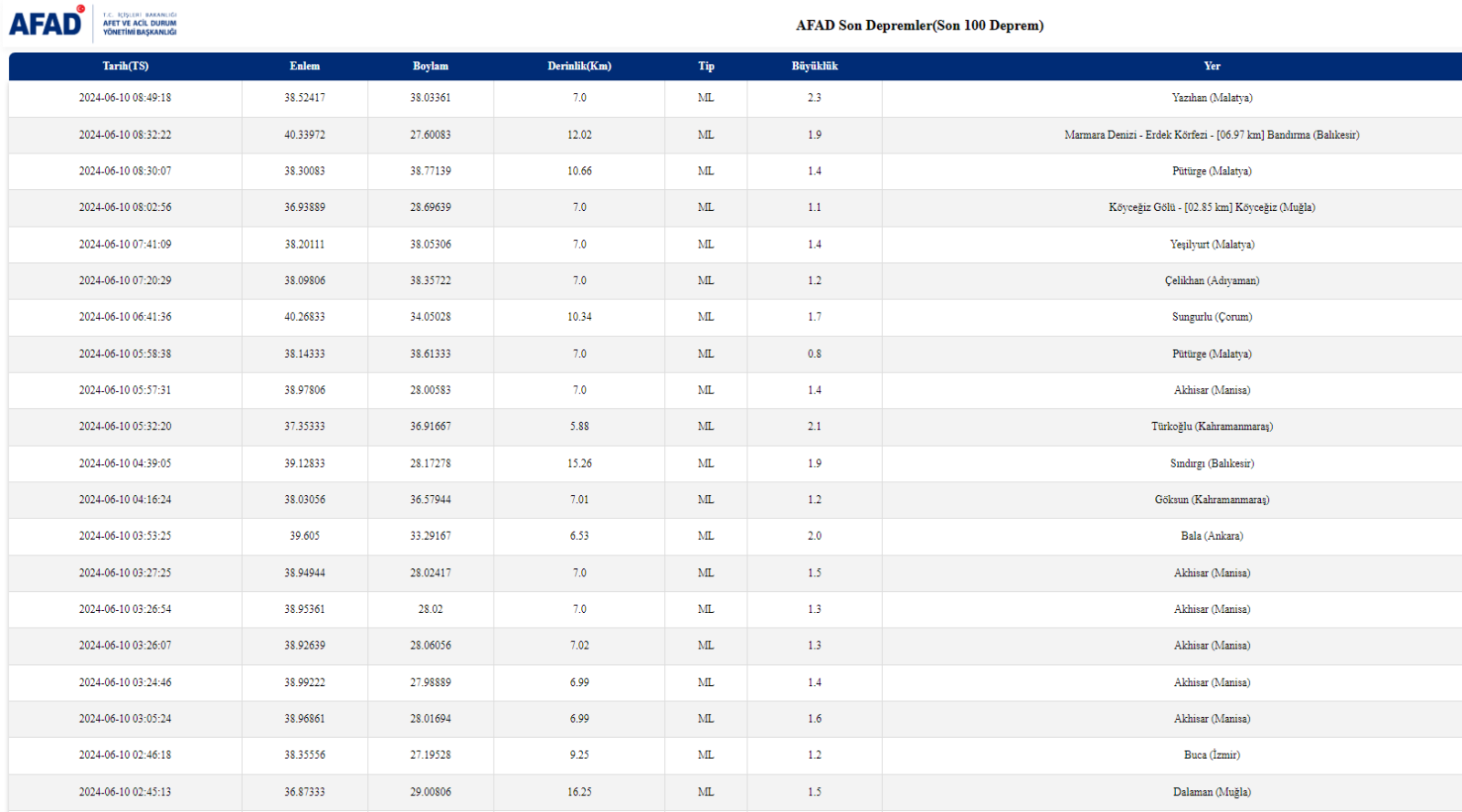Click the Yer column header
Screen dimensions: 1462x812
1212,66
